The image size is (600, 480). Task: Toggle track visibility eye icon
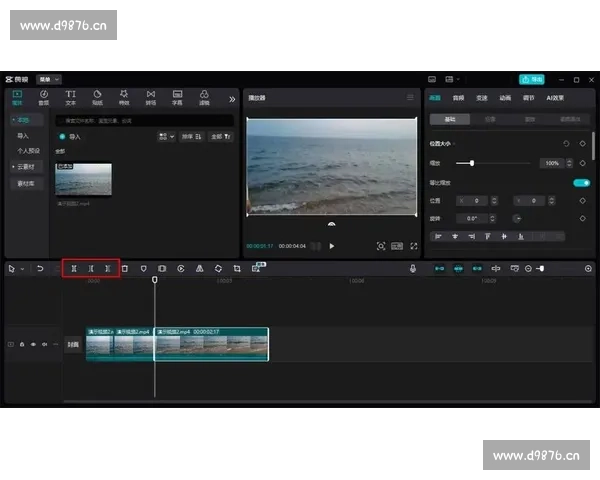(x=32, y=344)
